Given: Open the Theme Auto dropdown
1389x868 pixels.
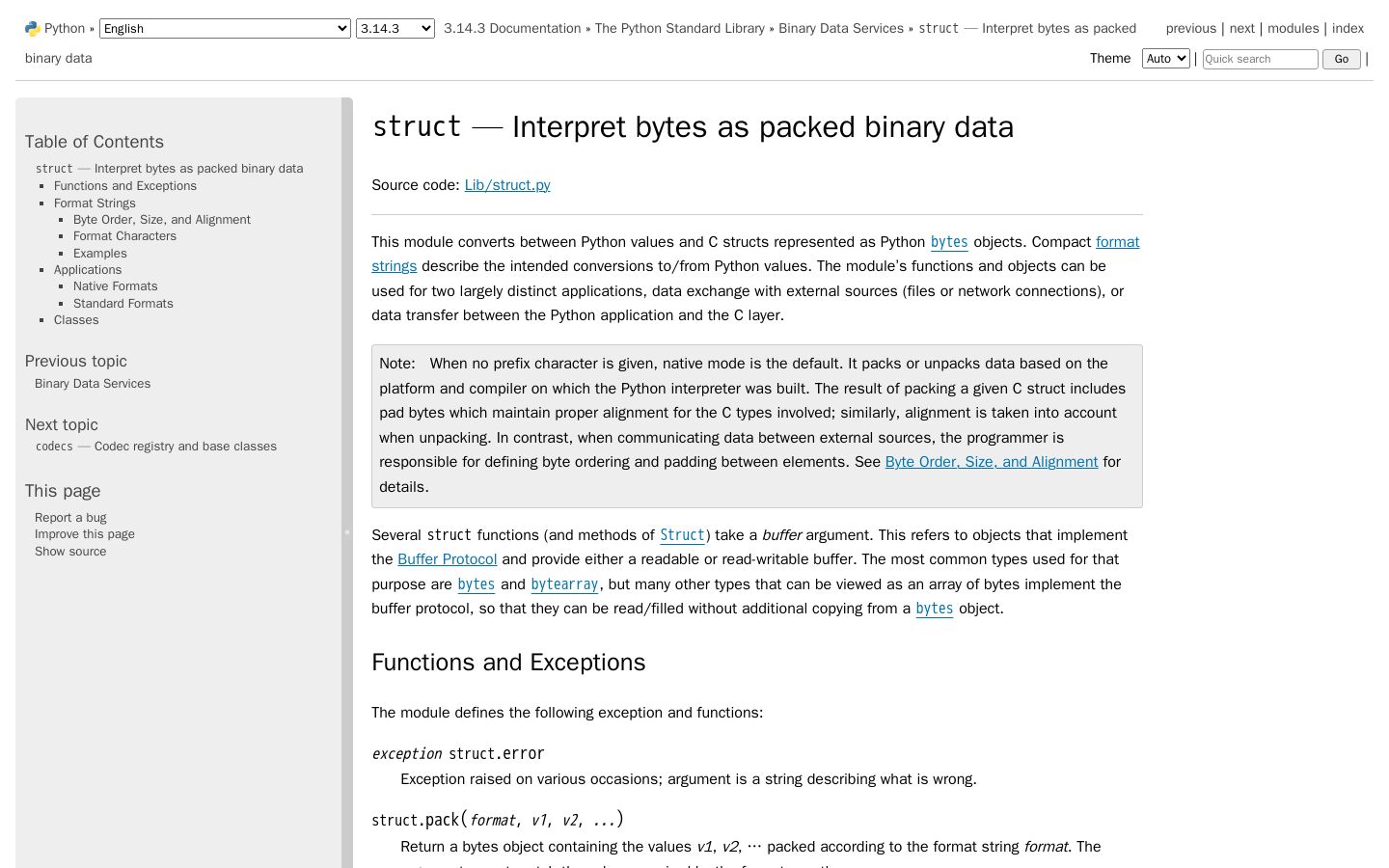Looking at the screenshot, I should click(x=1165, y=59).
